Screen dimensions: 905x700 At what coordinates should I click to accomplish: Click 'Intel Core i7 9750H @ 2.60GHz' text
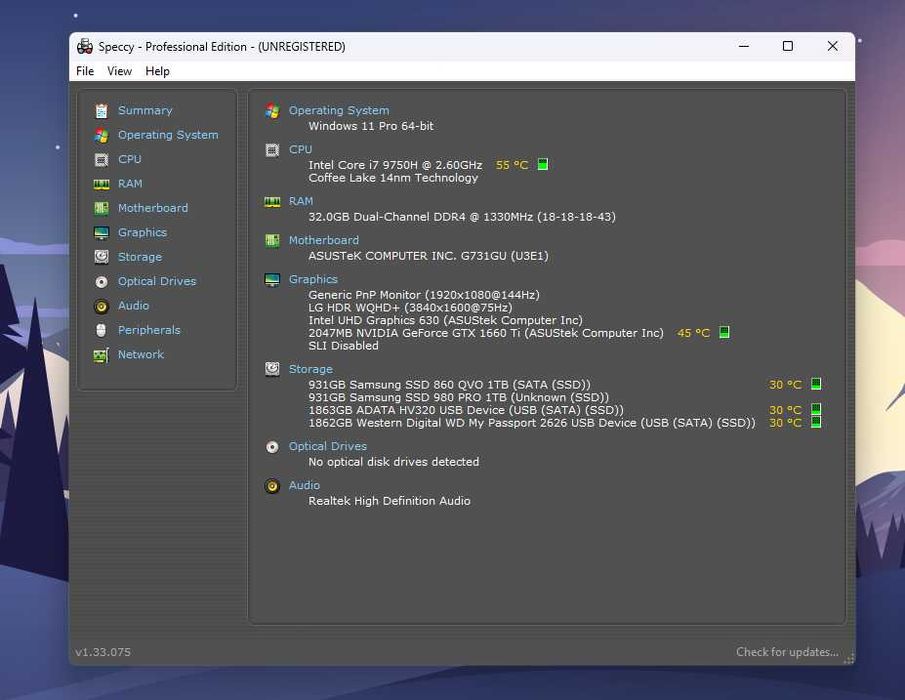click(x=395, y=165)
